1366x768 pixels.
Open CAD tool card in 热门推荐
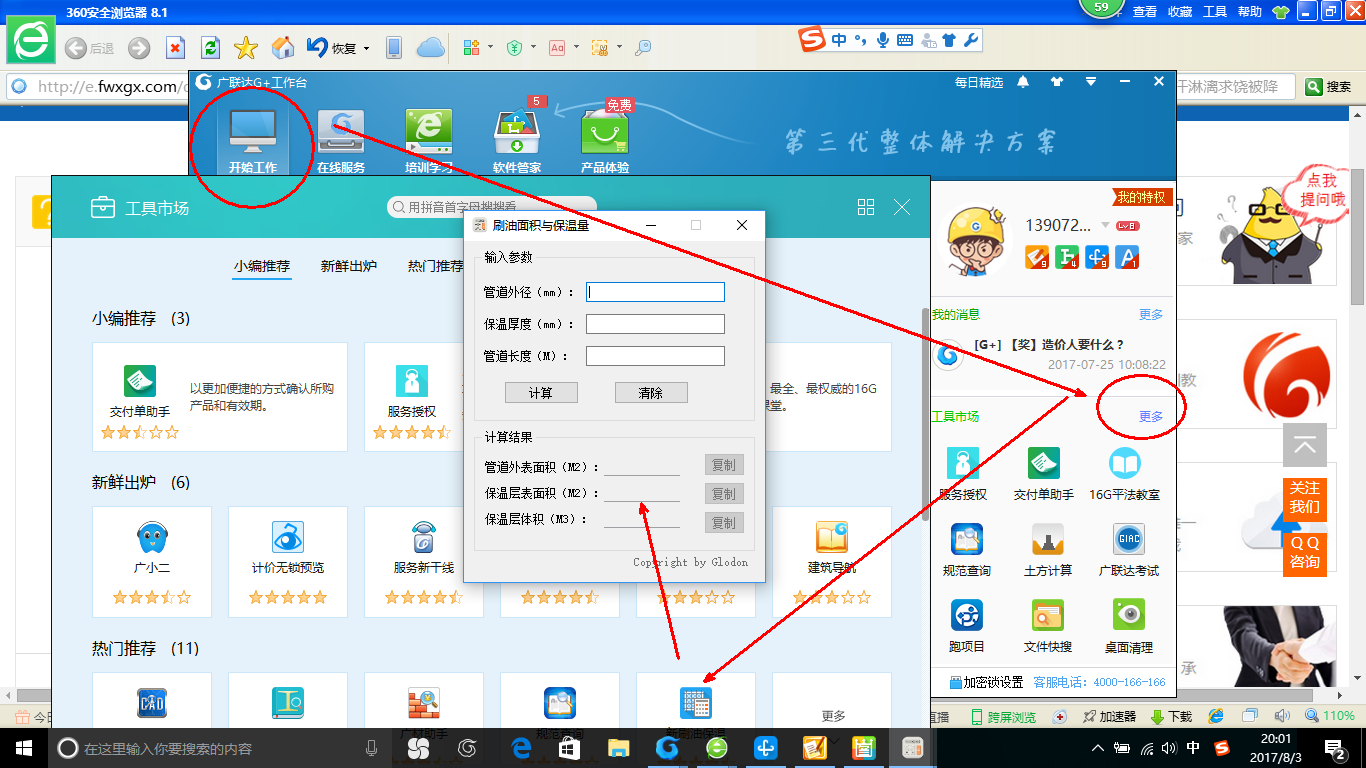tap(152, 700)
